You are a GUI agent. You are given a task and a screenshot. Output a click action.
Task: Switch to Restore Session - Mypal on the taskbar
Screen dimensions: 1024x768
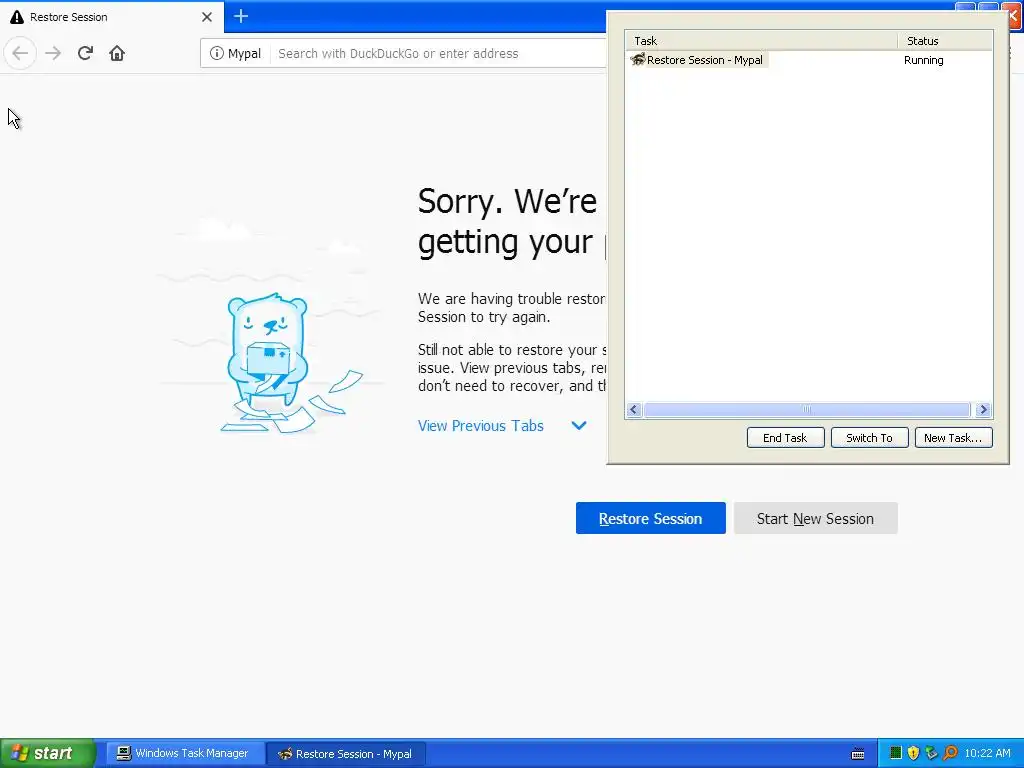coord(346,754)
